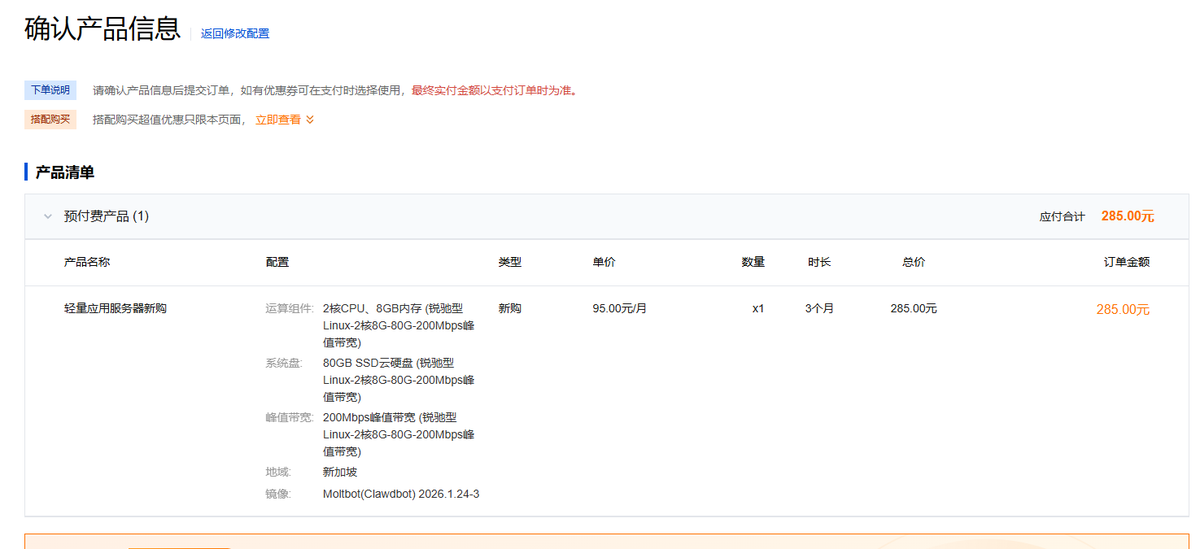Image resolution: width=1200 pixels, height=549 pixels.
Task: Click the 轻量应用服务器新购 product name
Action: coord(122,309)
